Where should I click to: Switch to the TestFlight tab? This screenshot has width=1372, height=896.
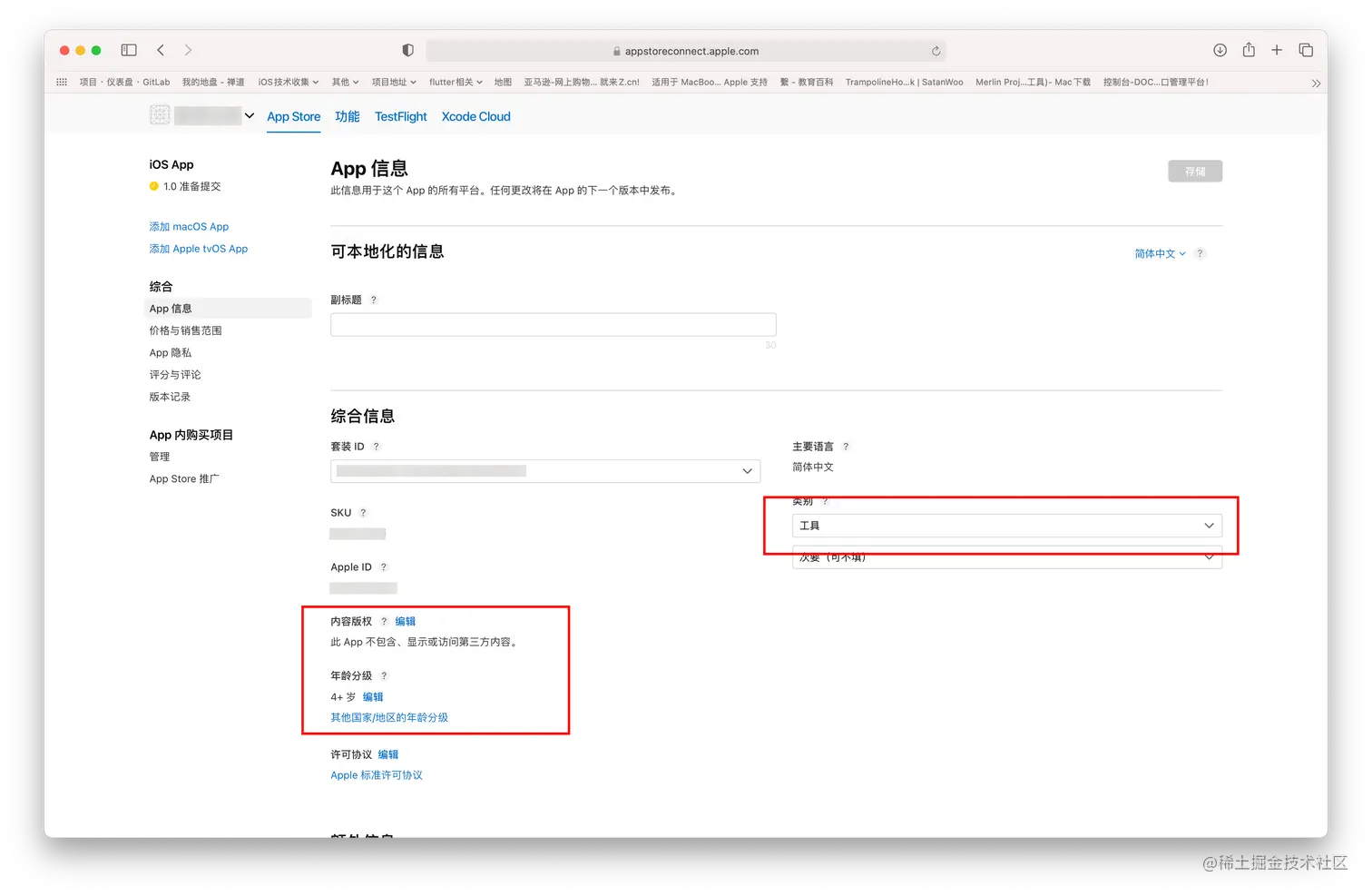tap(400, 116)
